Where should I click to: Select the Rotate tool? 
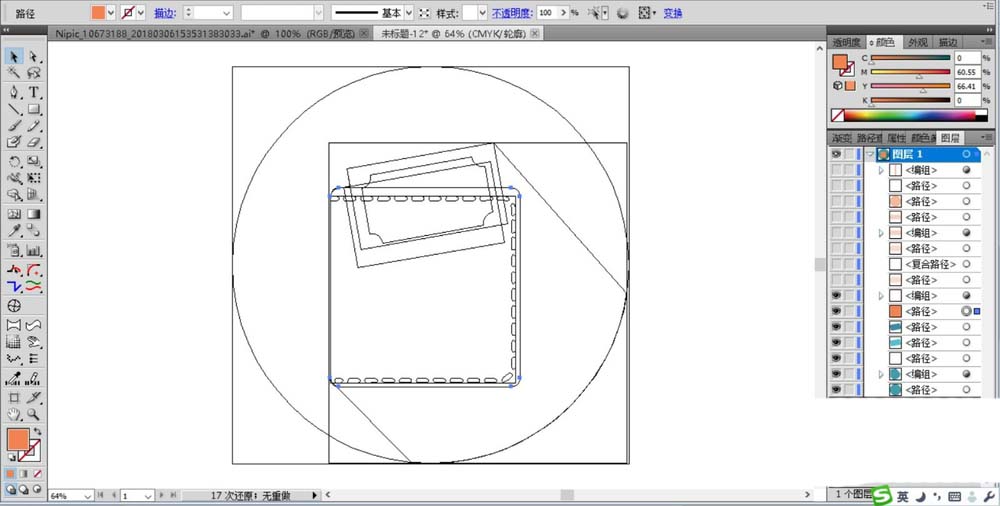click(x=13, y=162)
